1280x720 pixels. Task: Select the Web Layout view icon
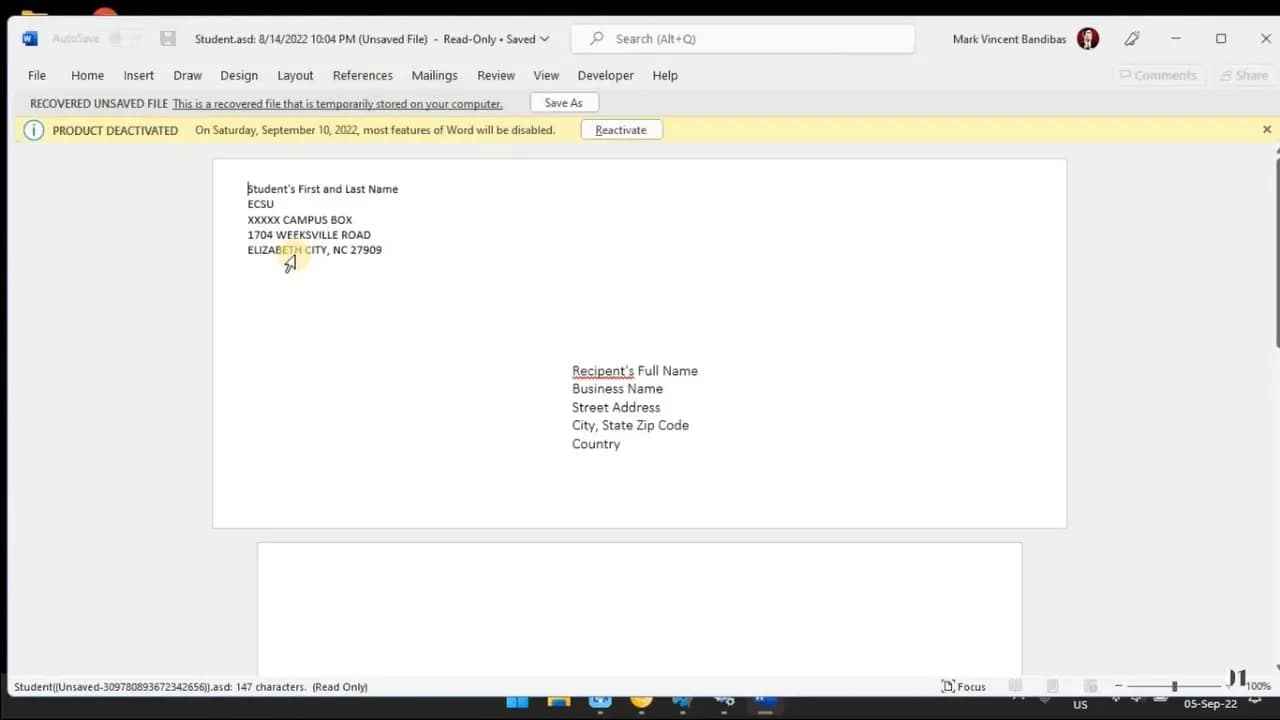click(1090, 686)
